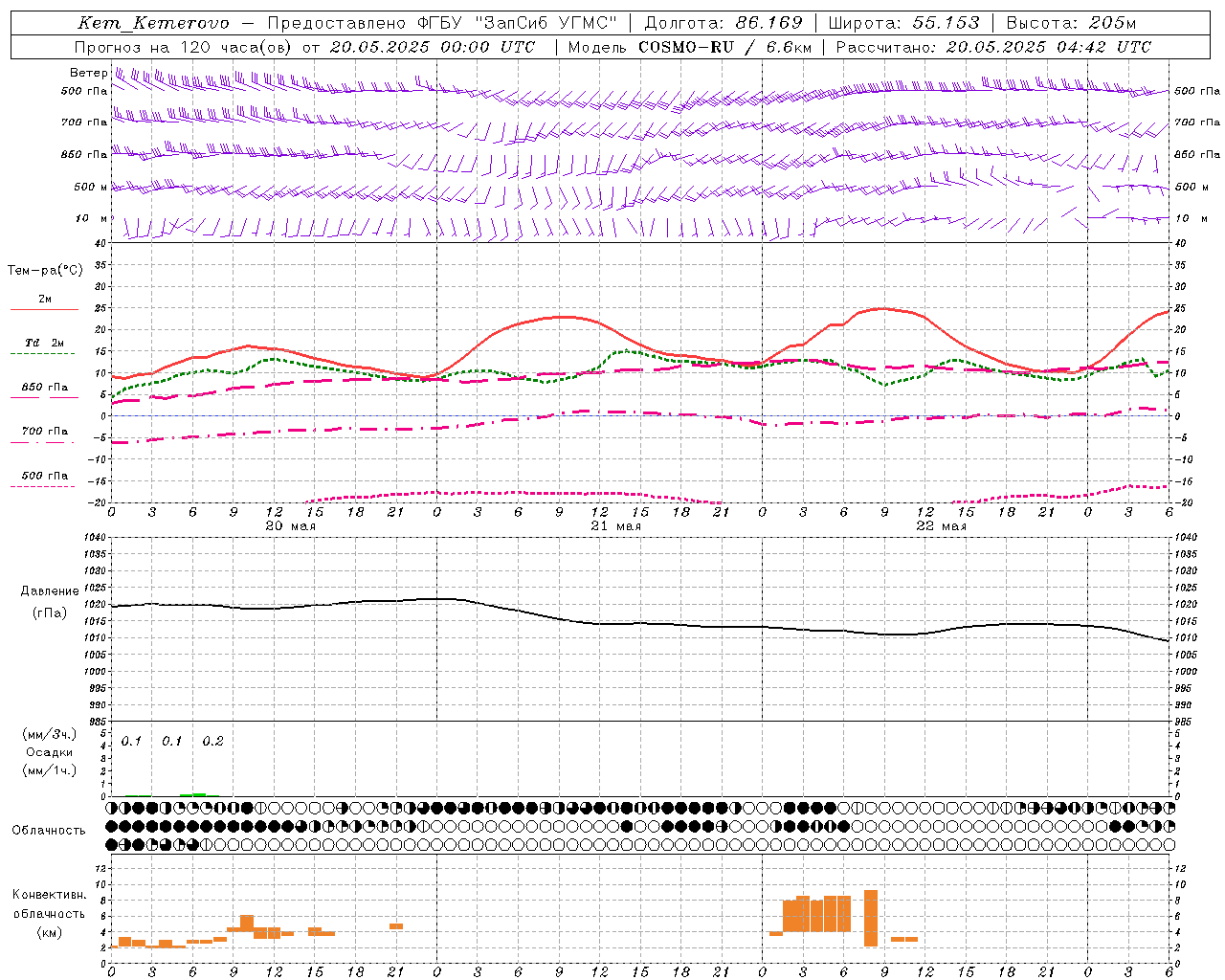
Task: Click the Рассчитано: 20.05.2025 04:42 UTC timestamp
Action: pyautogui.click(x=993, y=47)
